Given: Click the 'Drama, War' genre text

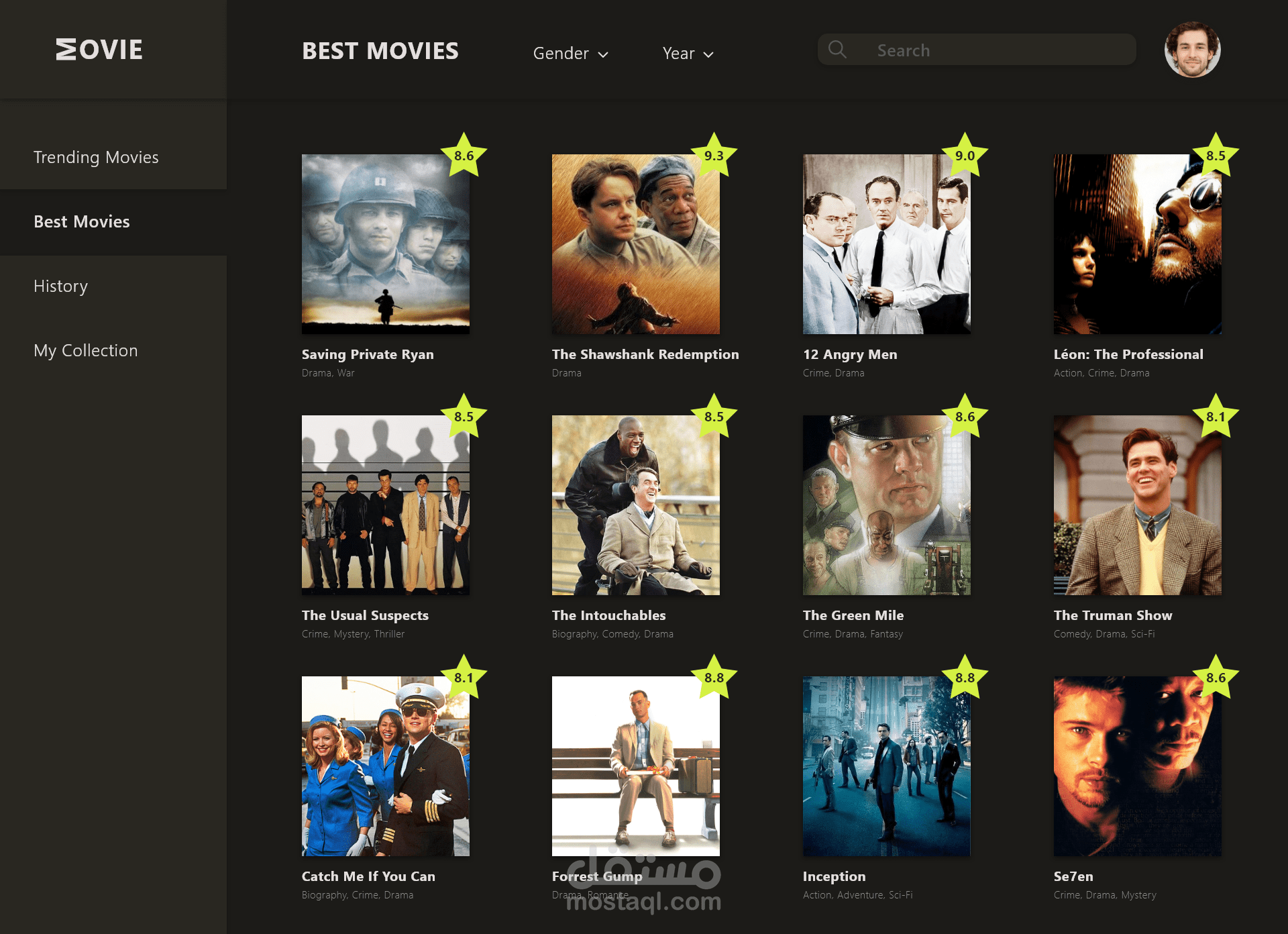Looking at the screenshot, I should point(328,373).
